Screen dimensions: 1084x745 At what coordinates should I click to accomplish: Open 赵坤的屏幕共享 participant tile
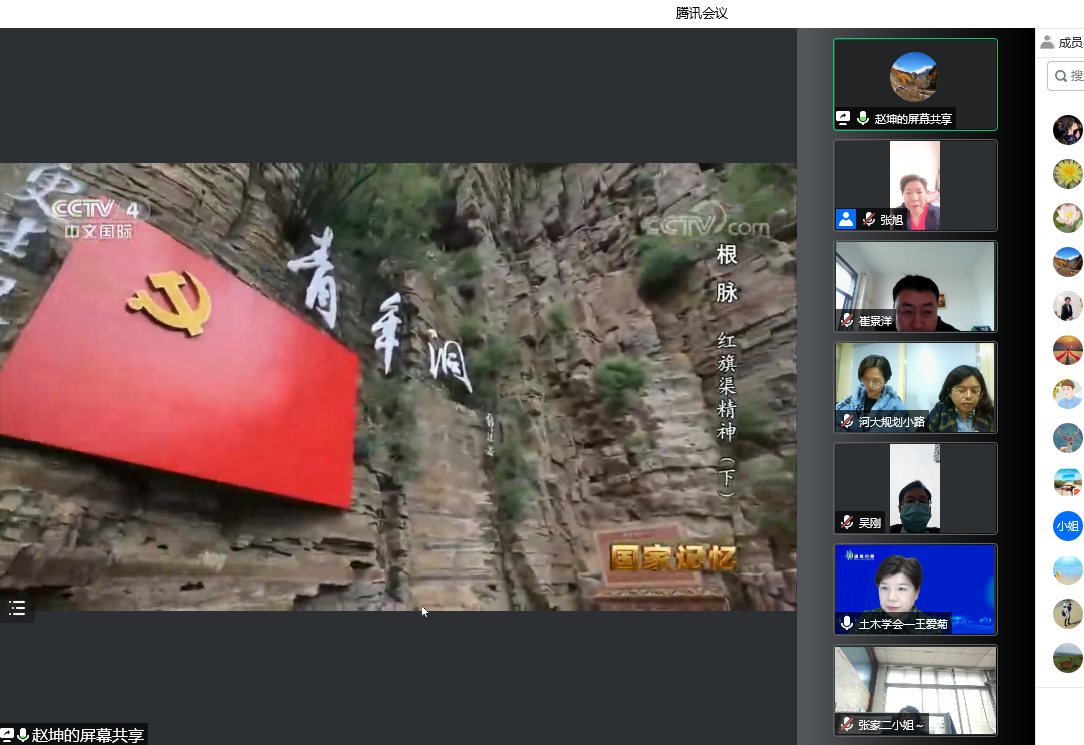coord(915,84)
